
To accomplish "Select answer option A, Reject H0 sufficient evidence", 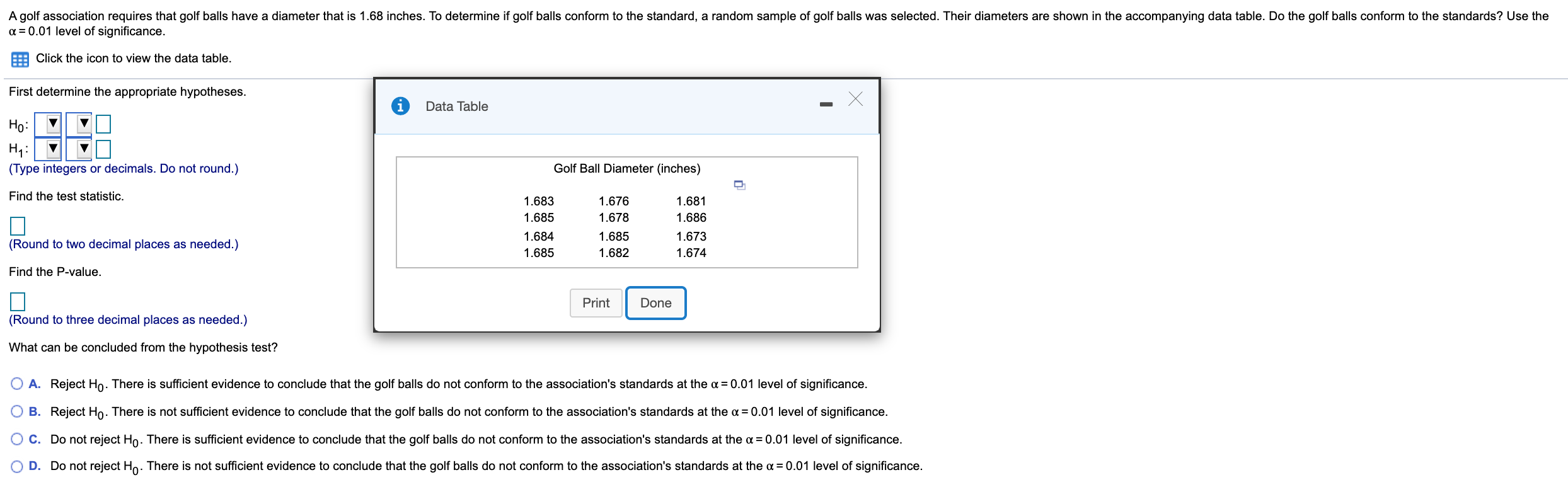I will pyautogui.click(x=17, y=384).
